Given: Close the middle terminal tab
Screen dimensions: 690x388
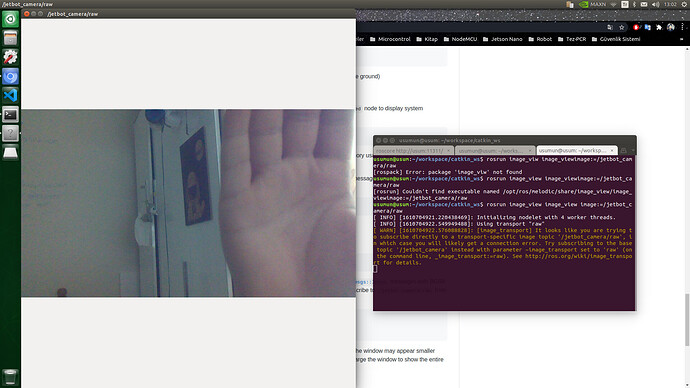Looking at the screenshot, I should [x=530, y=150].
